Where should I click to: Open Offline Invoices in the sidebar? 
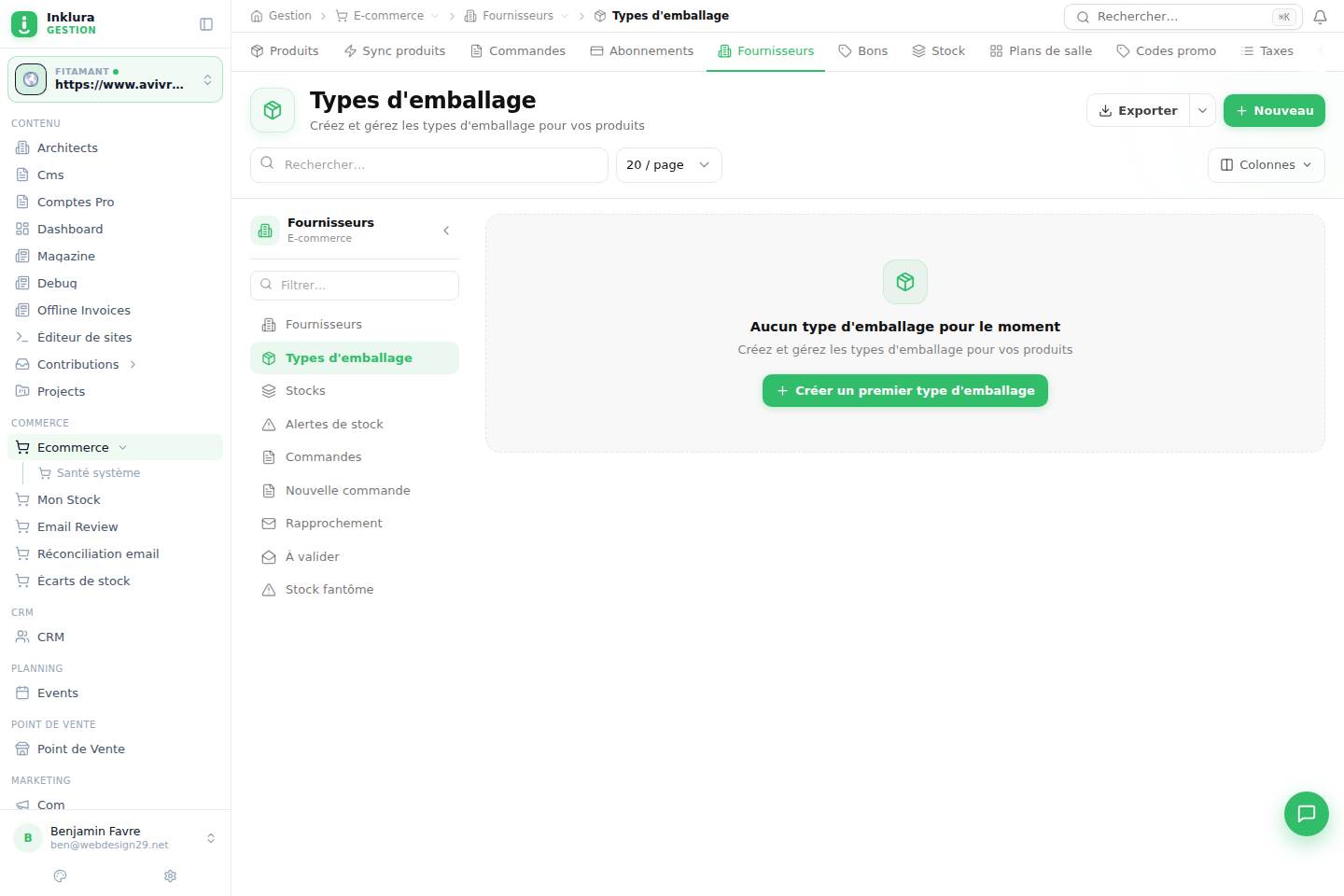(115, 310)
